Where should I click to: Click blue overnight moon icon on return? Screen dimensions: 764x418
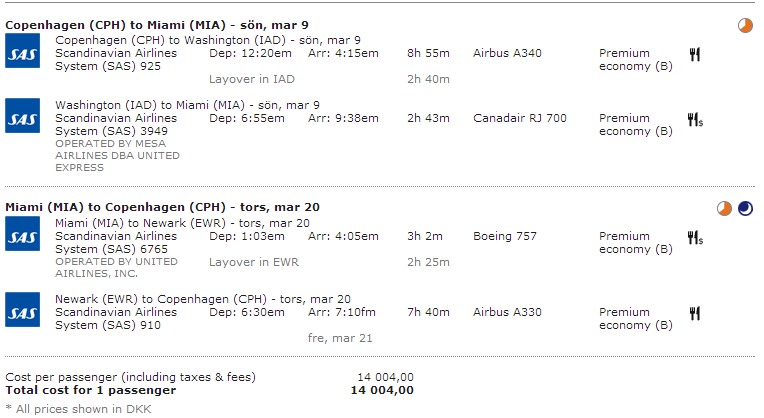[x=745, y=209]
